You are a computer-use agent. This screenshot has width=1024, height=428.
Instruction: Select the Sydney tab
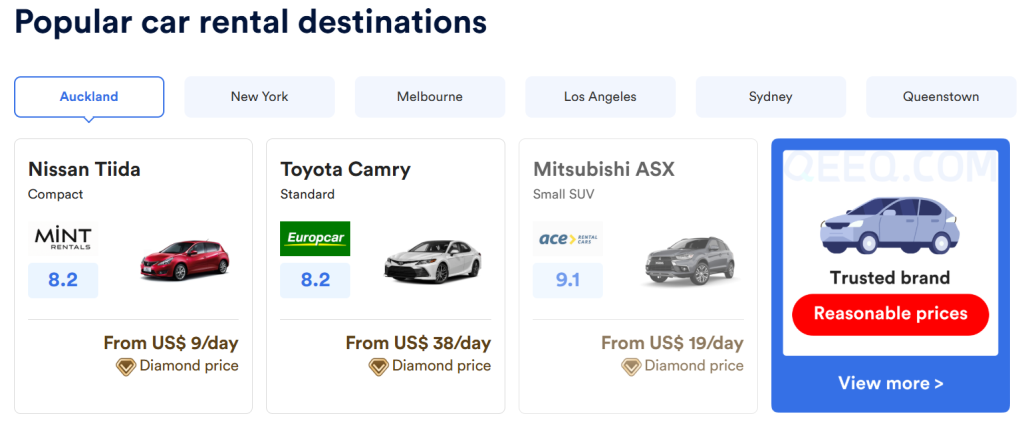771,97
